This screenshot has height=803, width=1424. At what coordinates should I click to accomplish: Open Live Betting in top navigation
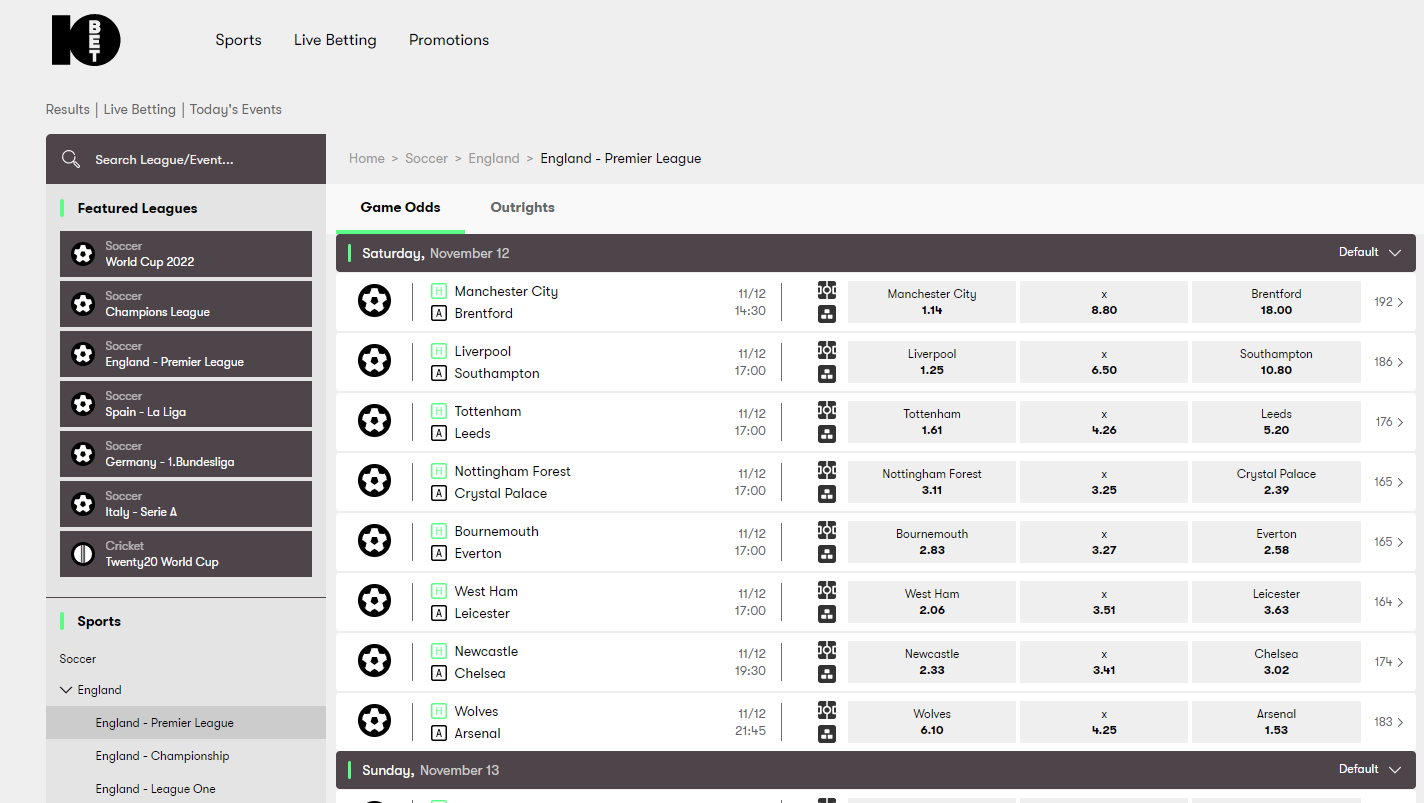pyautogui.click(x=335, y=40)
